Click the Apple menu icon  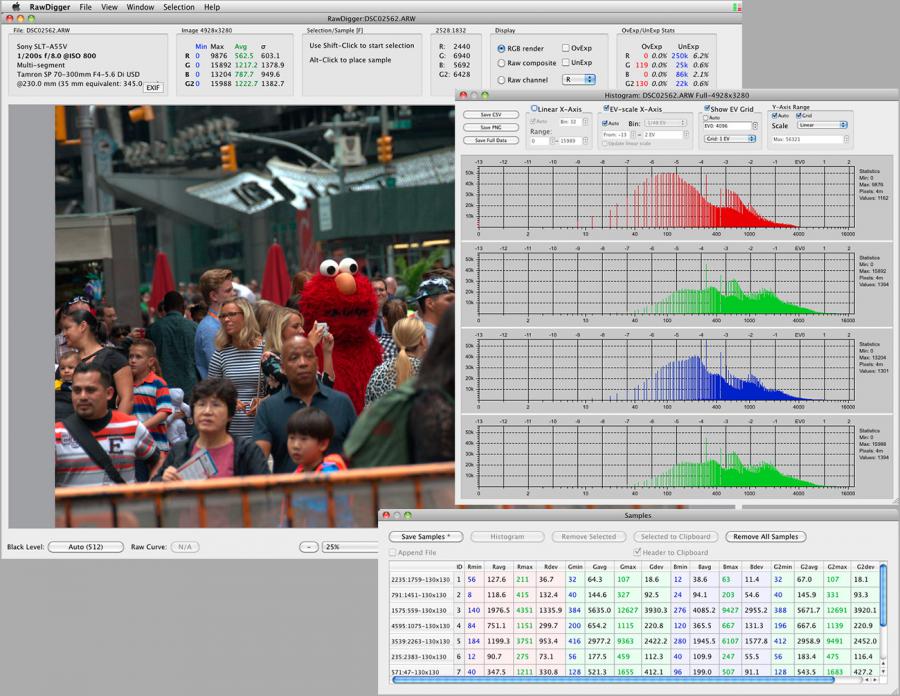coord(15,7)
